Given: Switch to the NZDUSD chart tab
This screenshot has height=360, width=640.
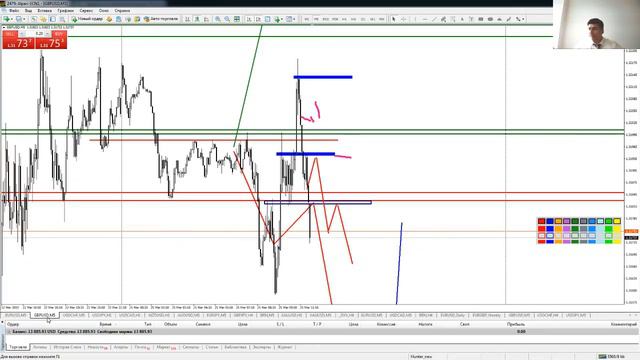Looking at the screenshot, I should (159, 315).
